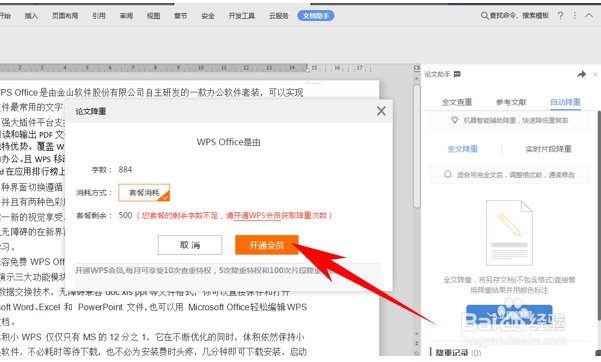This screenshot has height=362, width=601.
Task: Click the bell notice icon
Action: pyautogui.click(x=448, y=174)
